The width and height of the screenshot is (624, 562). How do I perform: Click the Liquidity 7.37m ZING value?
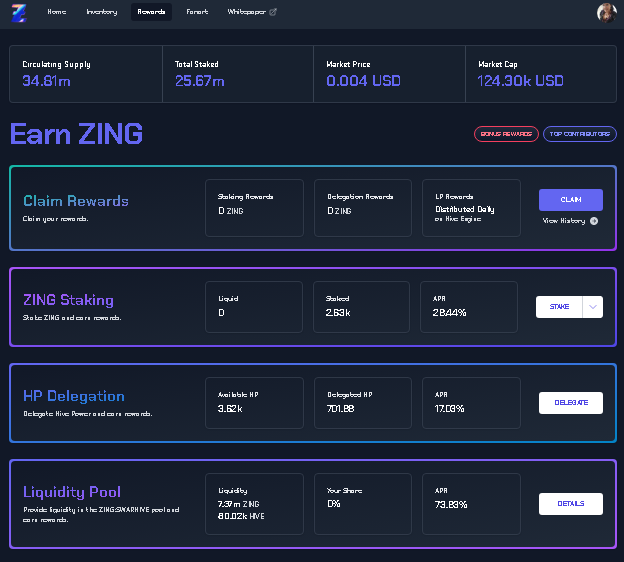point(238,504)
